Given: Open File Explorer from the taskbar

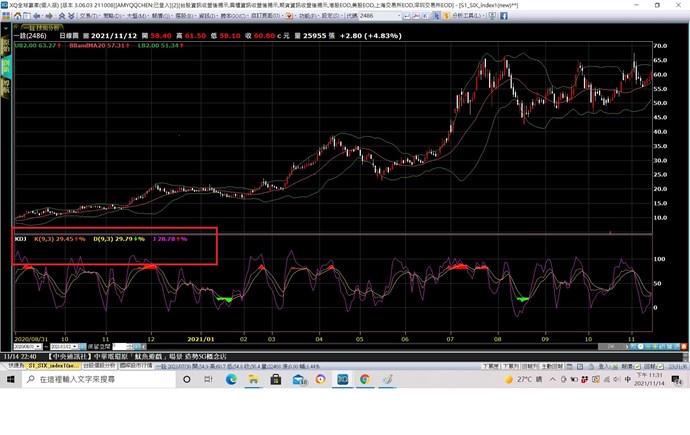Looking at the screenshot, I should (253, 380).
